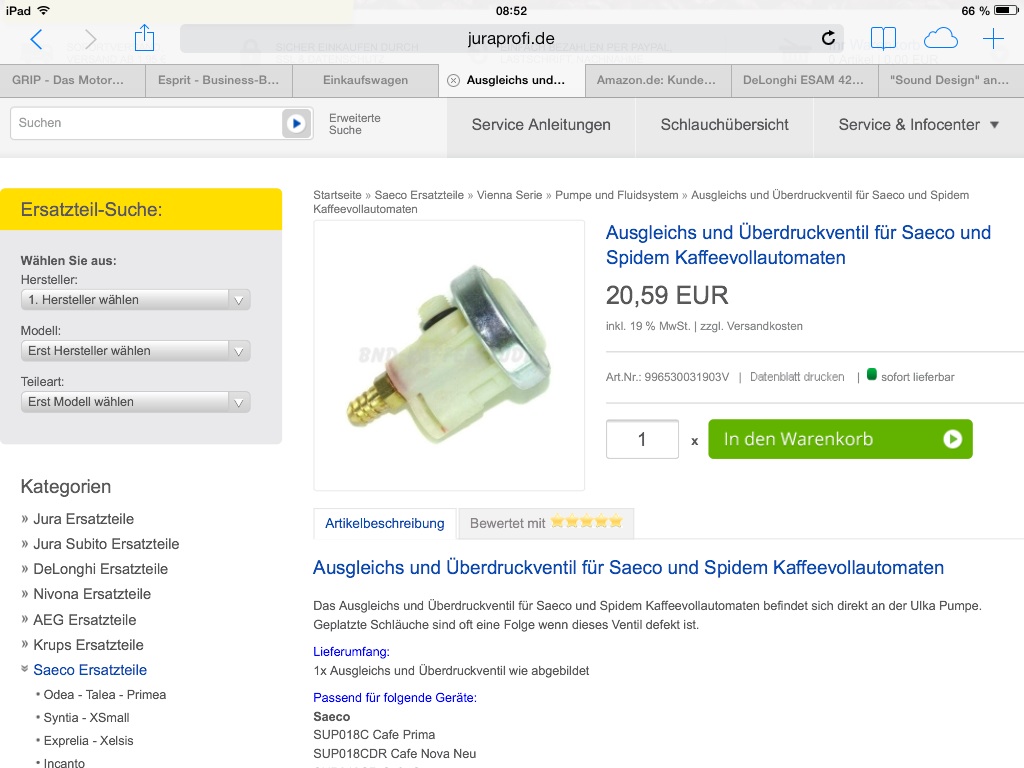This screenshot has height=768, width=1024.
Task: Tap the valve product image
Action: click(x=449, y=355)
